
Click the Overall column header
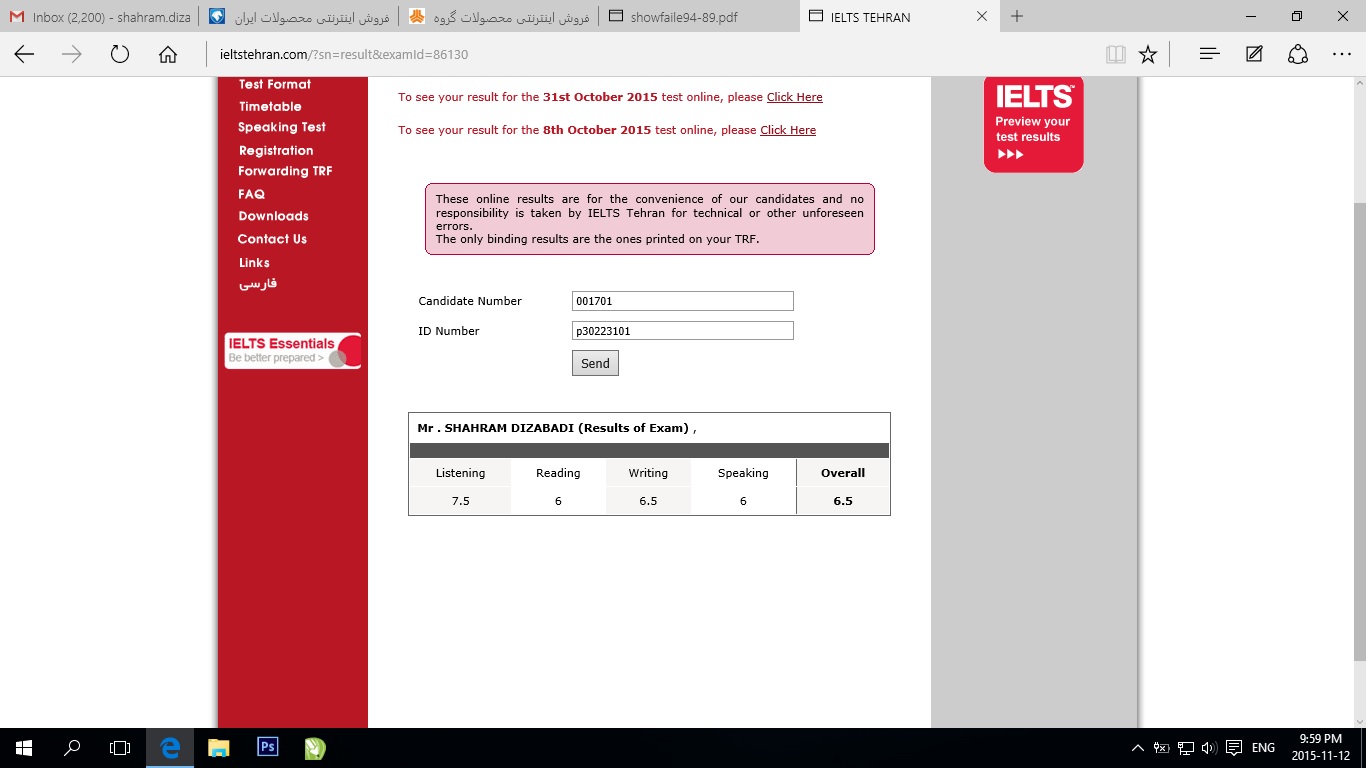tap(843, 473)
